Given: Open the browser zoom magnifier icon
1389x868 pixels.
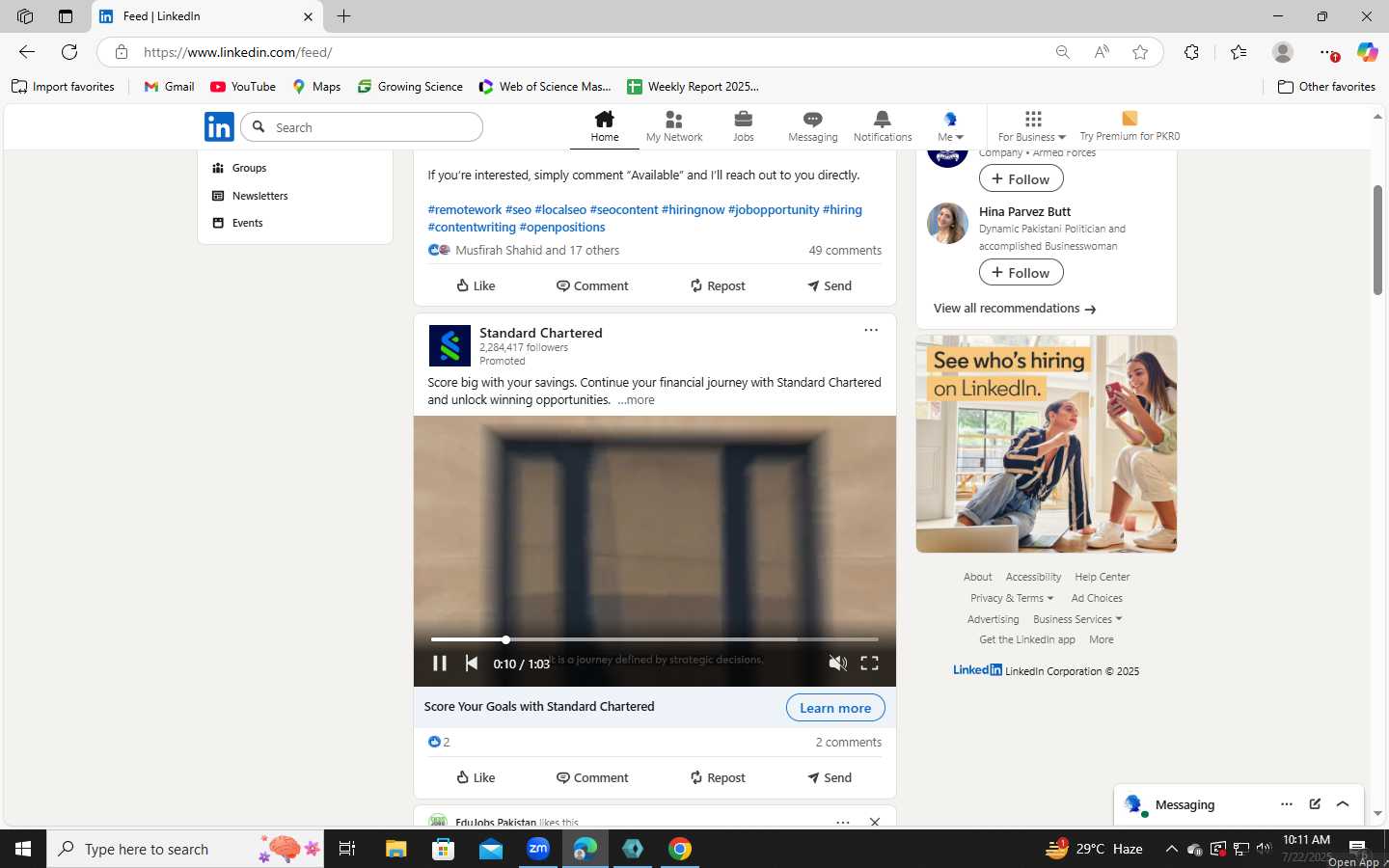Looking at the screenshot, I should pos(1062,52).
